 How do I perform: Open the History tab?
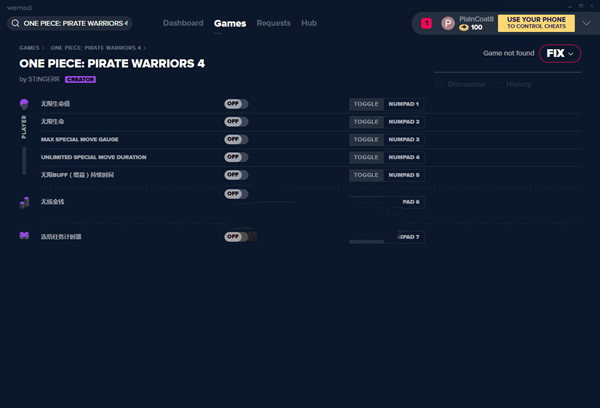[x=518, y=84]
